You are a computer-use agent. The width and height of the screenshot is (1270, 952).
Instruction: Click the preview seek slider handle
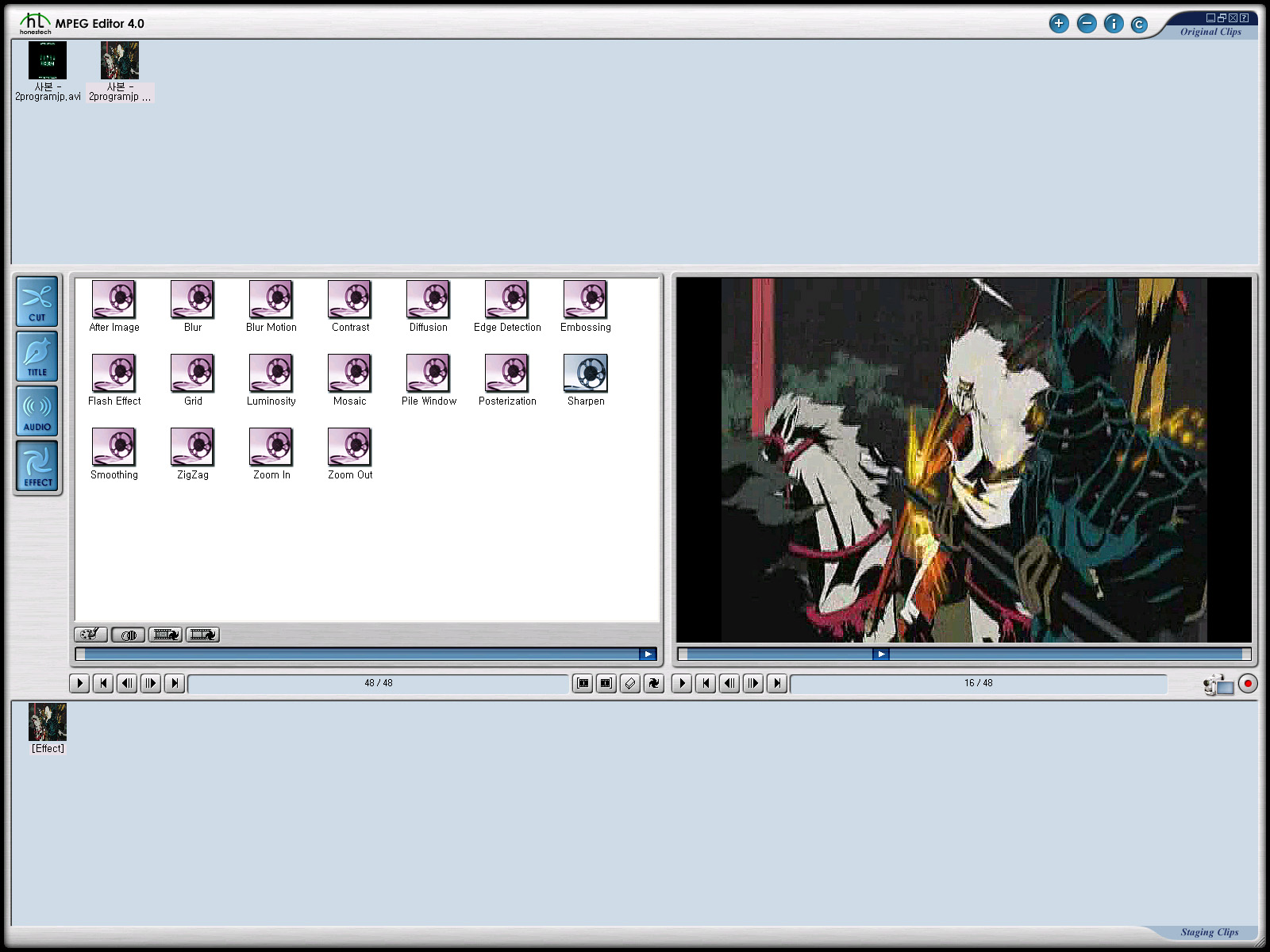pyautogui.click(x=881, y=654)
